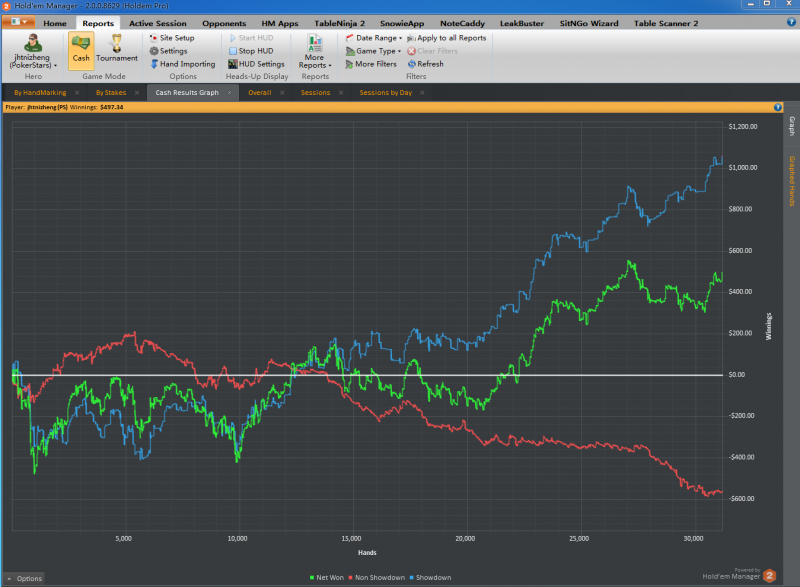The width and height of the screenshot is (800, 587).
Task: Select the Cash game mode icon
Action: (81, 49)
